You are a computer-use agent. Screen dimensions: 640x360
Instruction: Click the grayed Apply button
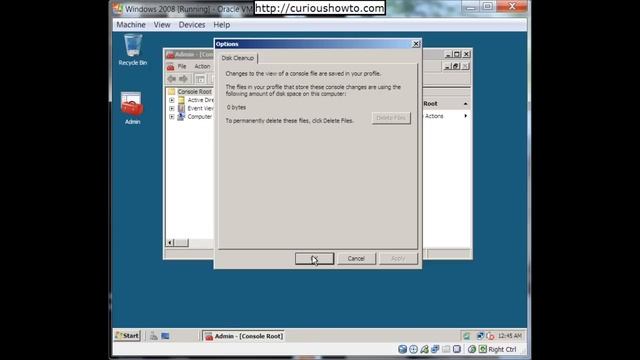[x=398, y=258]
